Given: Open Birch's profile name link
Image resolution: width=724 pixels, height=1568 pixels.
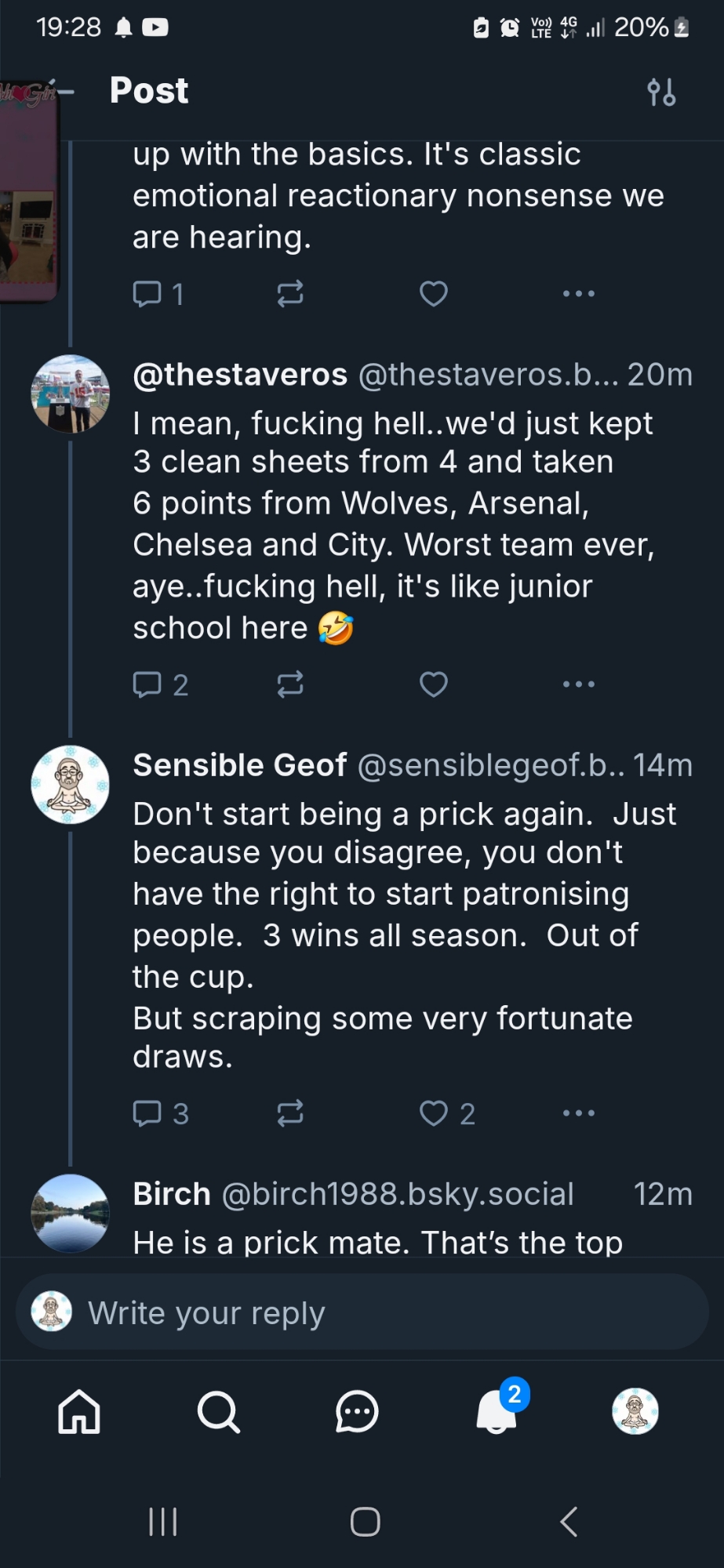Looking at the screenshot, I should click(172, 1194).
